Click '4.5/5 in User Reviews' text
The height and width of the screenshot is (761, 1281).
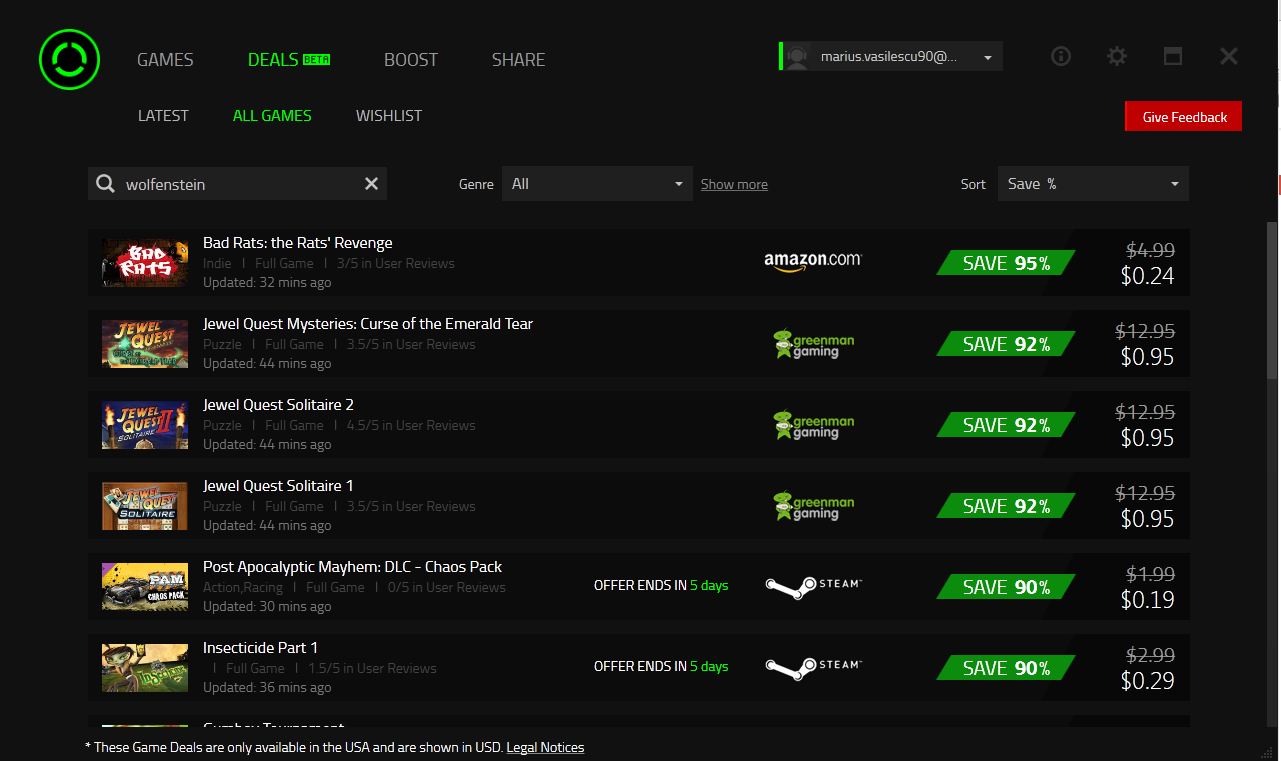(x=411, y=425)
